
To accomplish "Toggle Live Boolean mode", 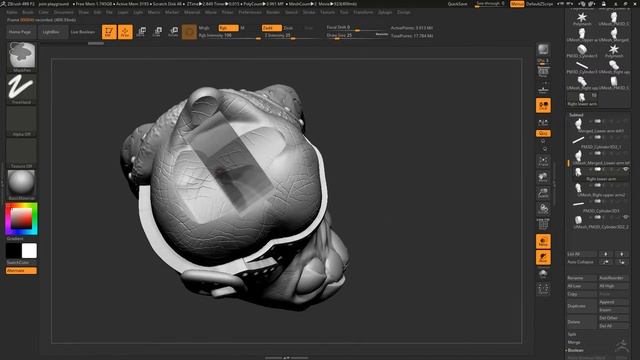I will point(83,32).
